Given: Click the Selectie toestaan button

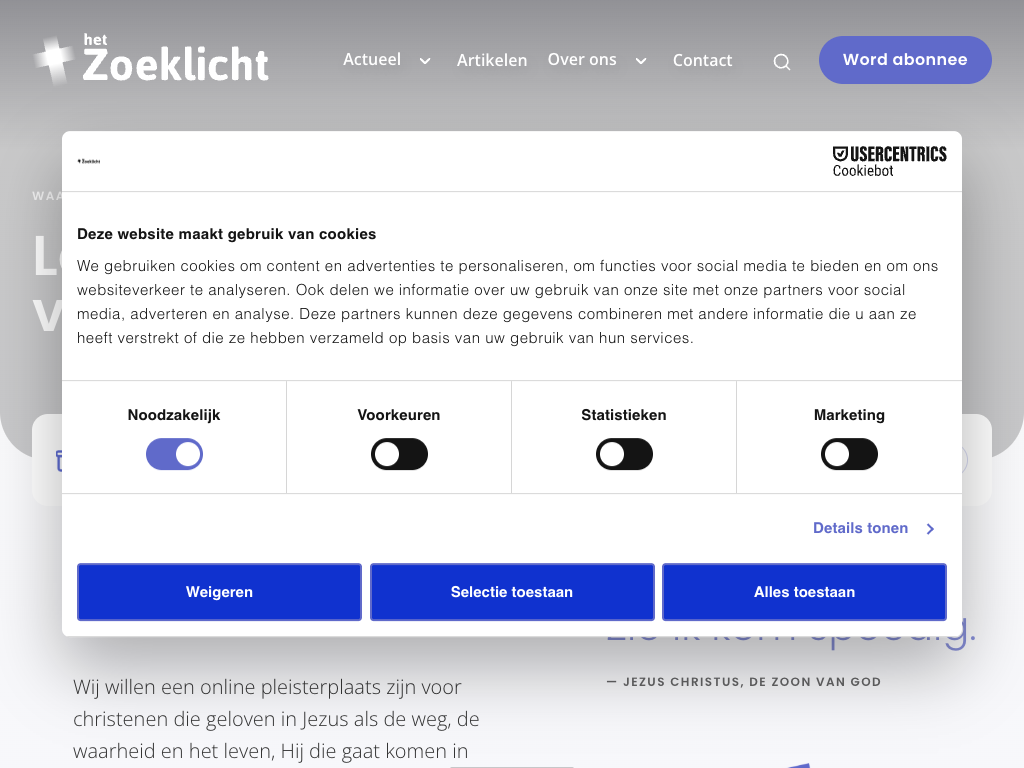Looking at the screenshot, I should pyautogui.click(x=512, y=592).
